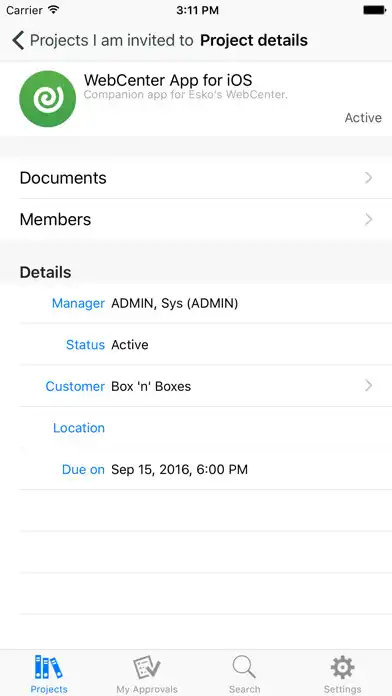The image size is (392, 696).
Task: Expand the Documents row chevron
Action: point(368,178)
